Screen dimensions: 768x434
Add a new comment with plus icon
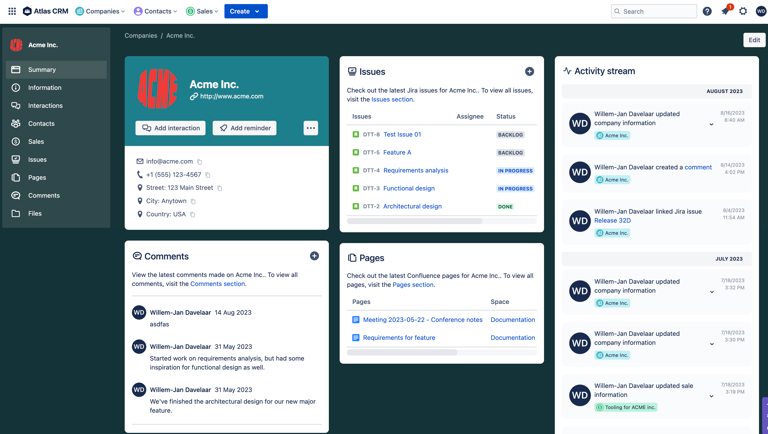pos(314,256)
